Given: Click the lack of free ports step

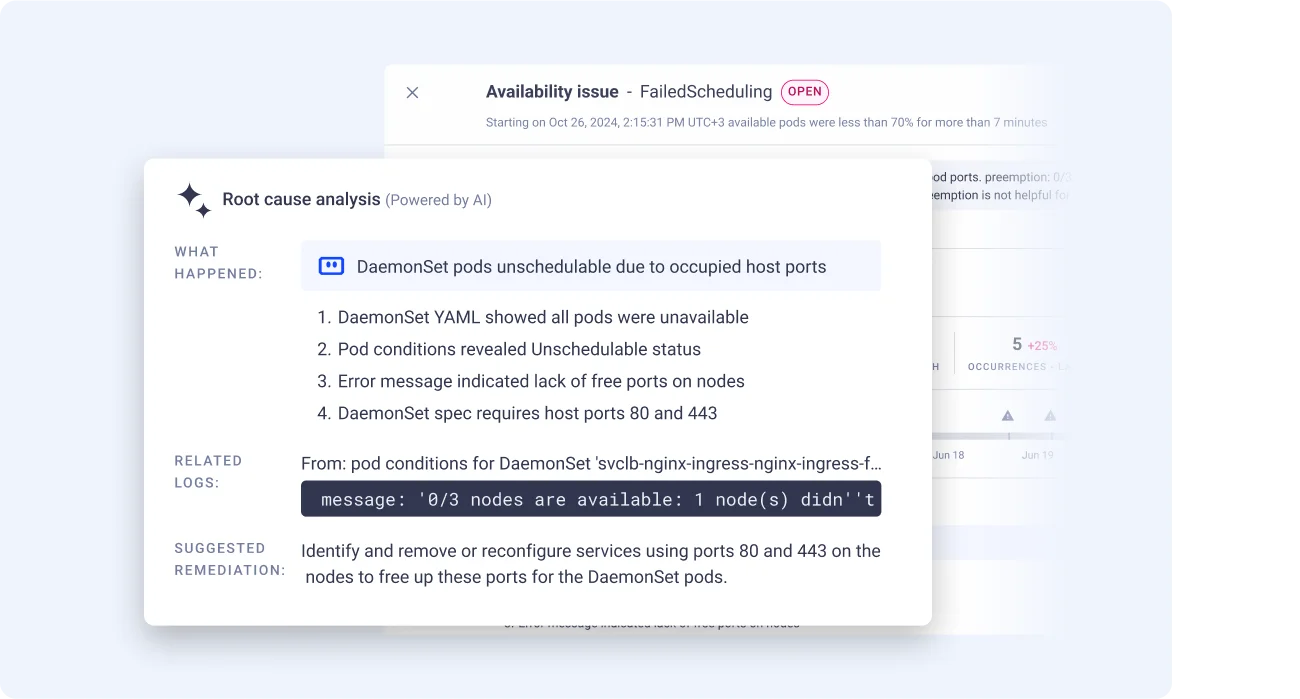Looking at the screenshot, I should pos(531,381).
